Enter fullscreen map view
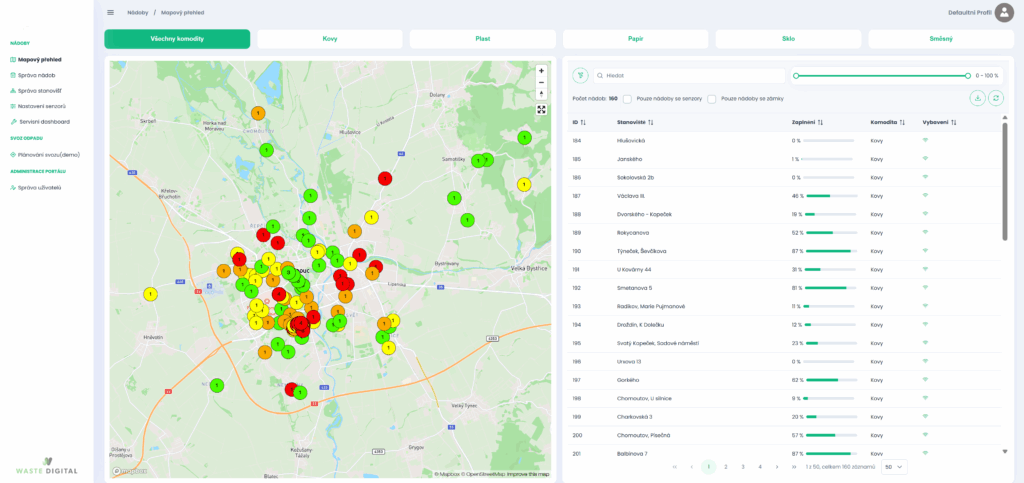 click(x=541, y=110)
